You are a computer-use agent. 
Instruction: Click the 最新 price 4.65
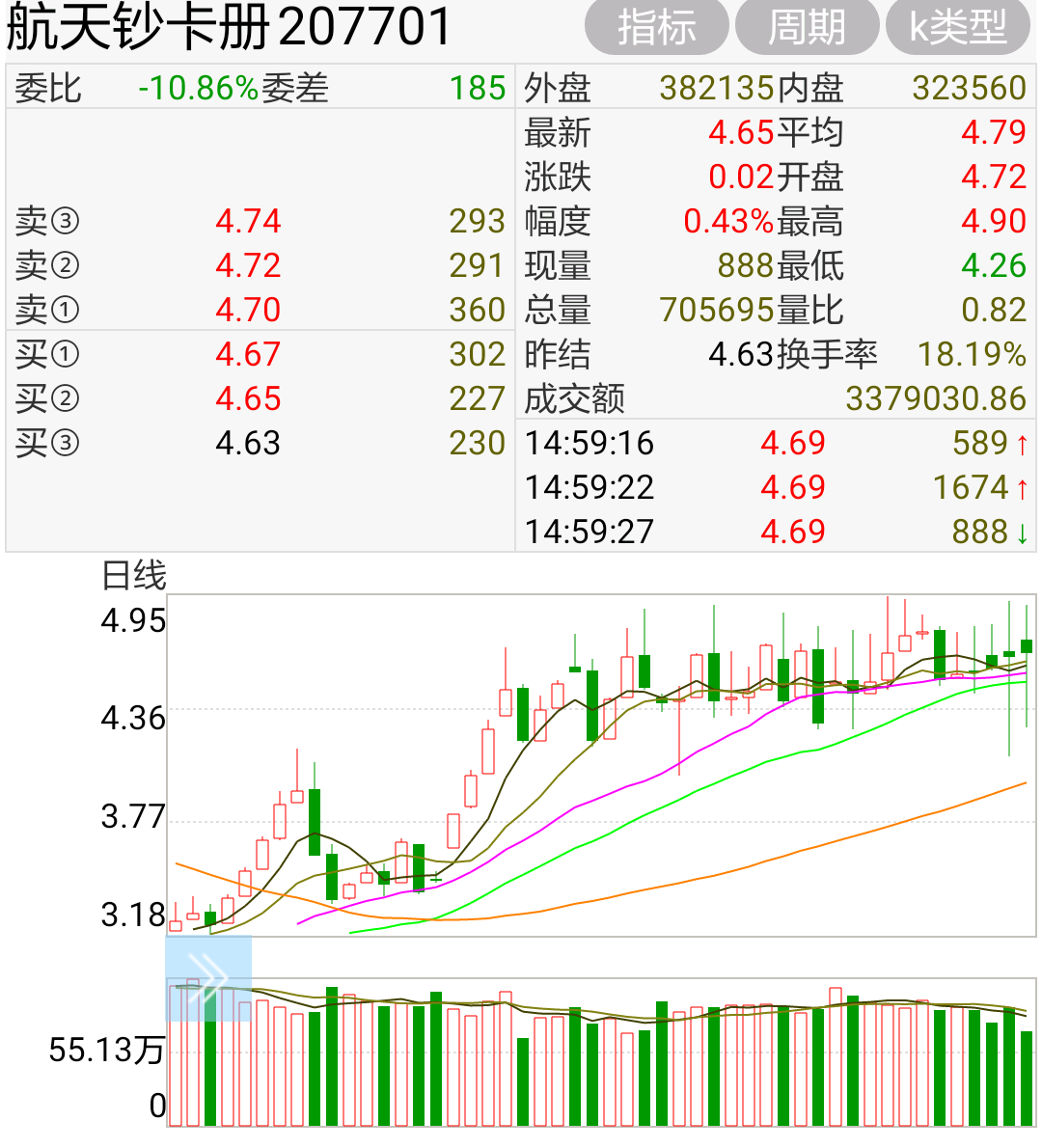click(741, 132)
